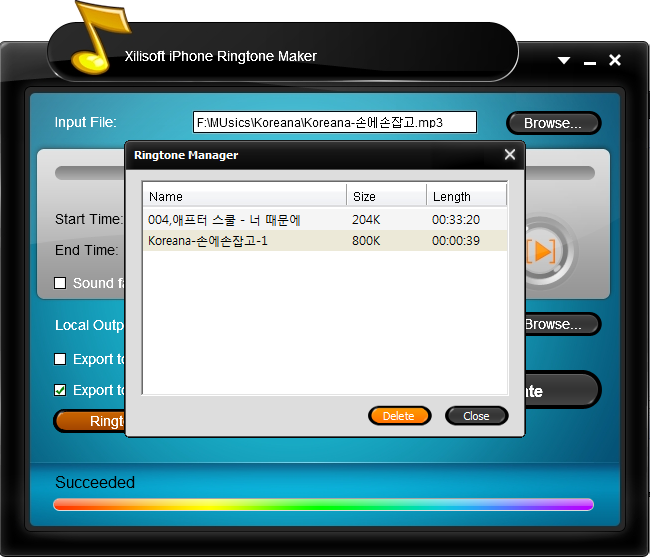Sort list by Name column header
Viewport: 650px width, 557px height.
point(245,196)
